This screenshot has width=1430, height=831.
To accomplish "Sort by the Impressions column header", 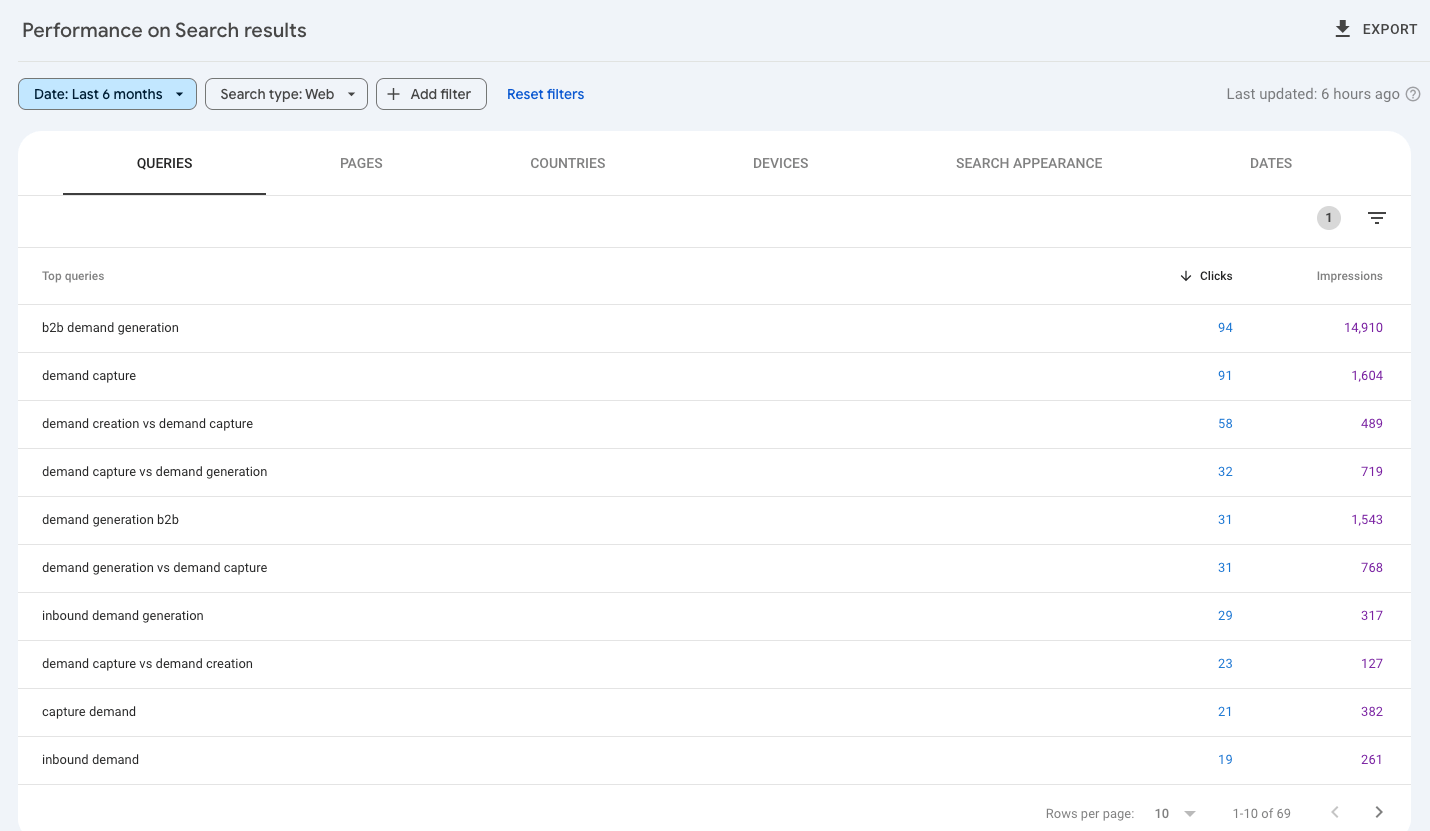I will point(1349,276).
